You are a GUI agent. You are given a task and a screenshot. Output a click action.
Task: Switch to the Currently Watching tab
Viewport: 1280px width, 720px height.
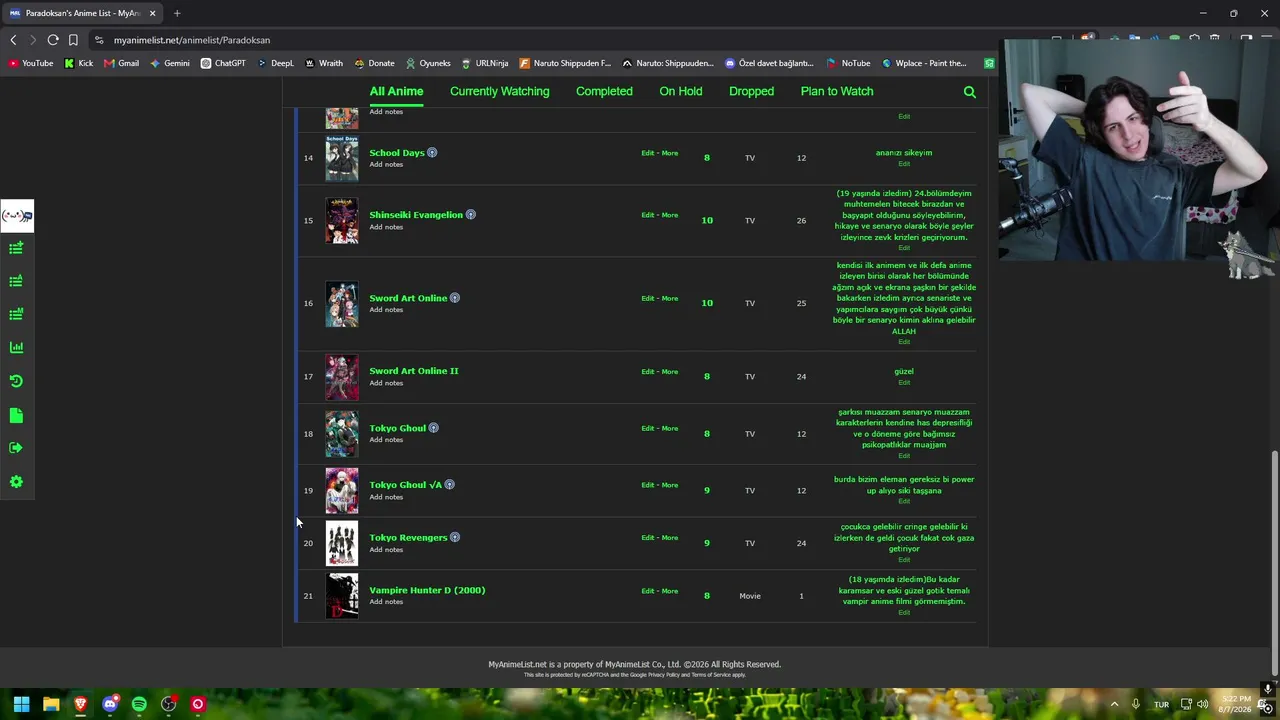coord(499,91)
